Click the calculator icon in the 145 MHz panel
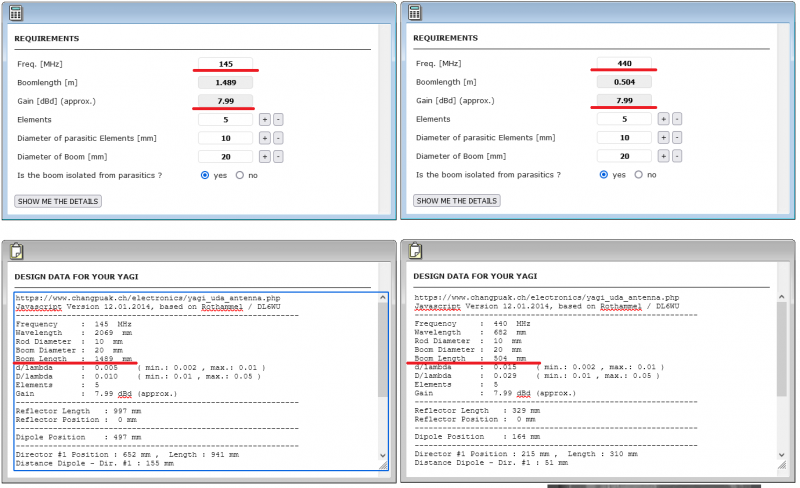800x488 pixels. click(x=16, y=12)
